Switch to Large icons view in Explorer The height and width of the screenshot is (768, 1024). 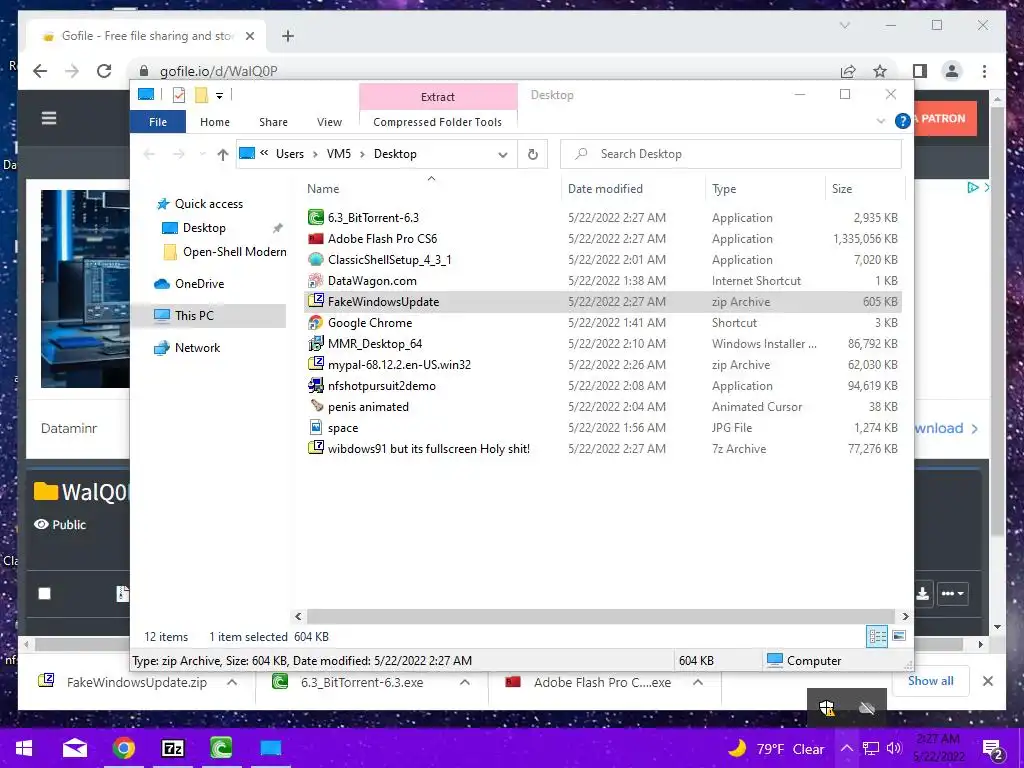(x=899, y=636)
